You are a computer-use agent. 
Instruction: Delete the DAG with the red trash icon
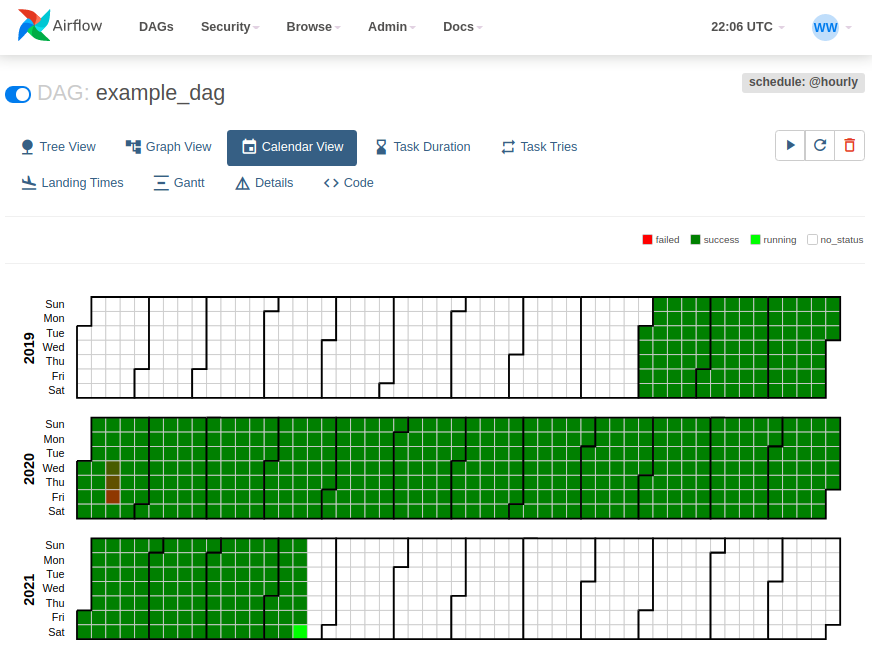click(849, 145)
